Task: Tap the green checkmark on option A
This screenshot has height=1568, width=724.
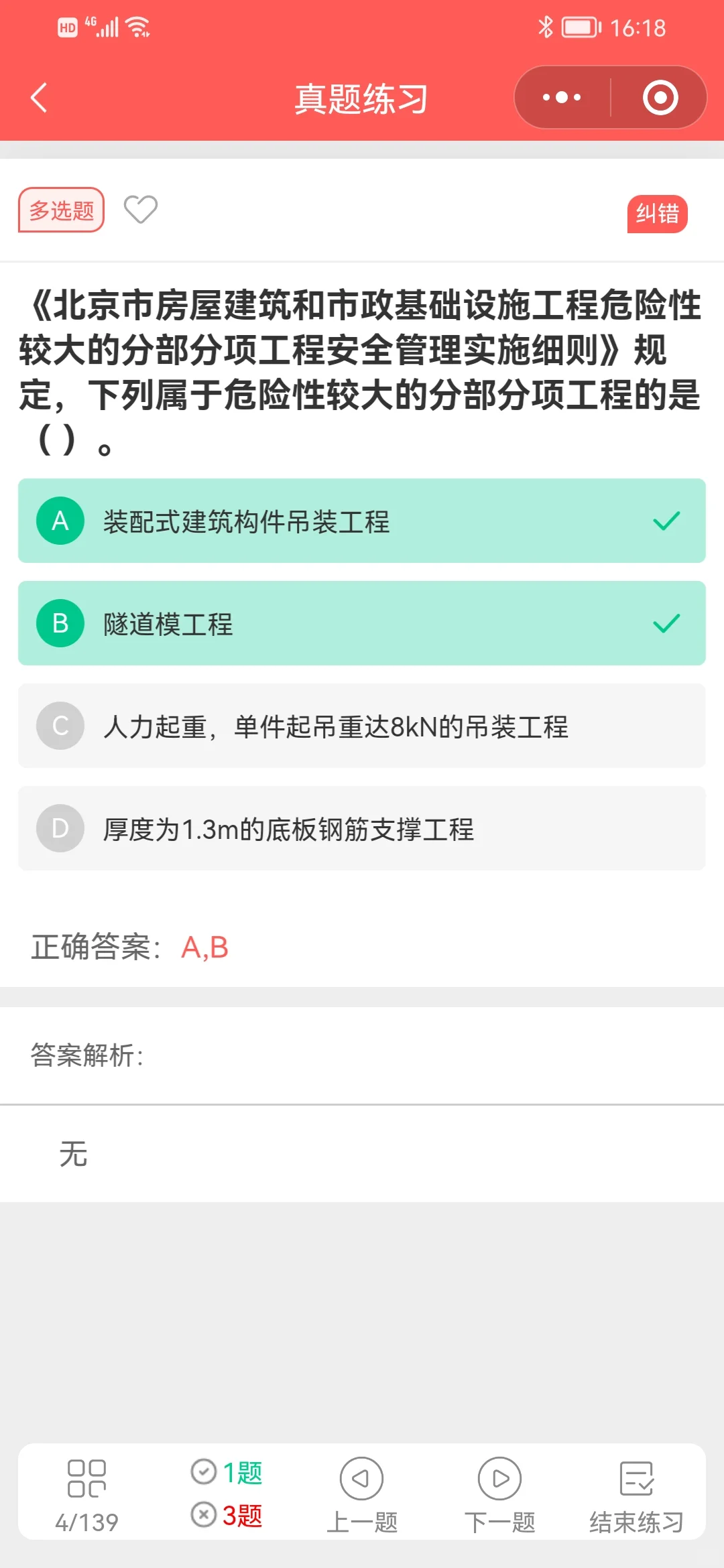Action: (666, 521)
